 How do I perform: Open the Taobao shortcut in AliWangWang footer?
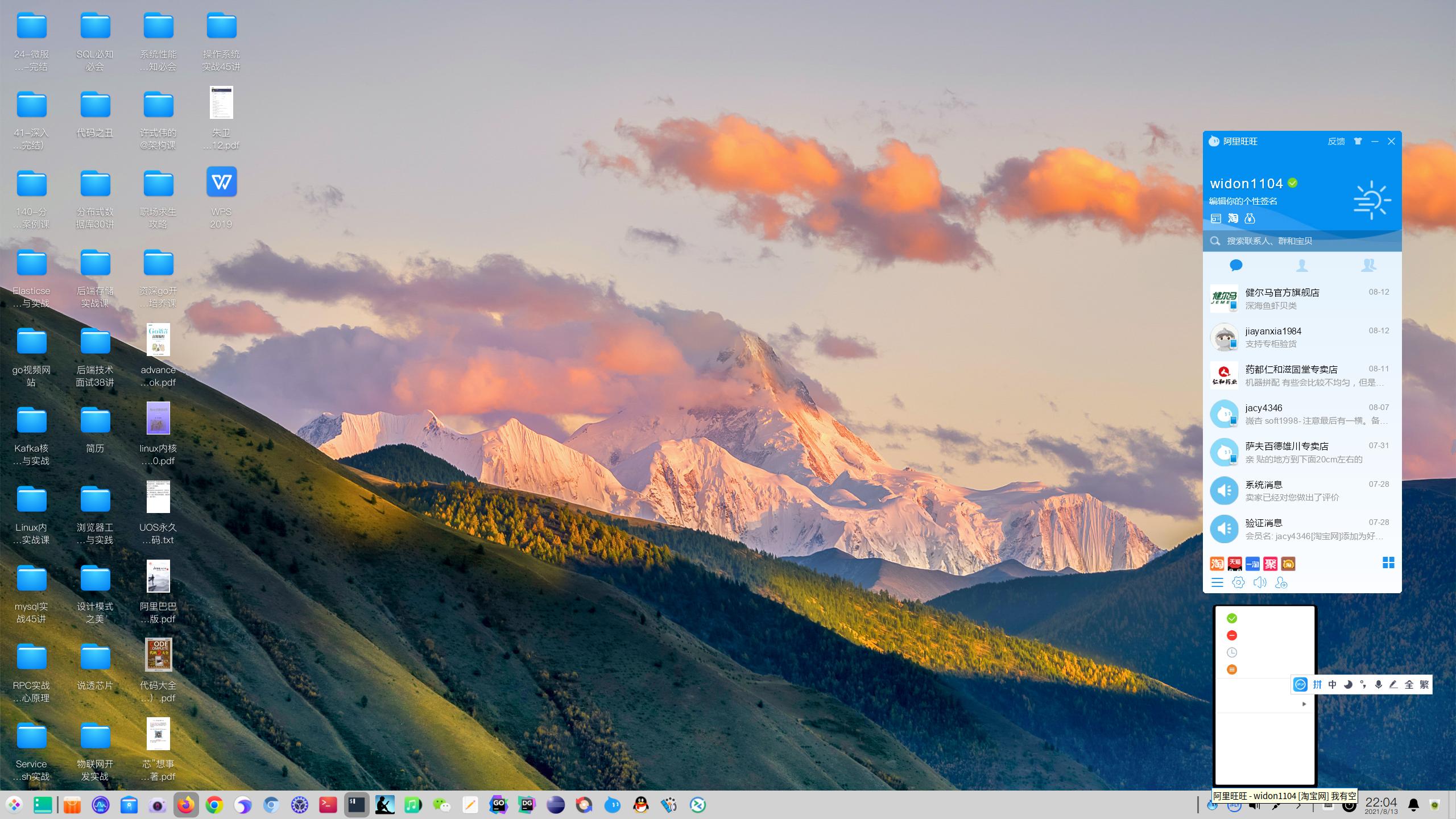tap(1217, 564)
